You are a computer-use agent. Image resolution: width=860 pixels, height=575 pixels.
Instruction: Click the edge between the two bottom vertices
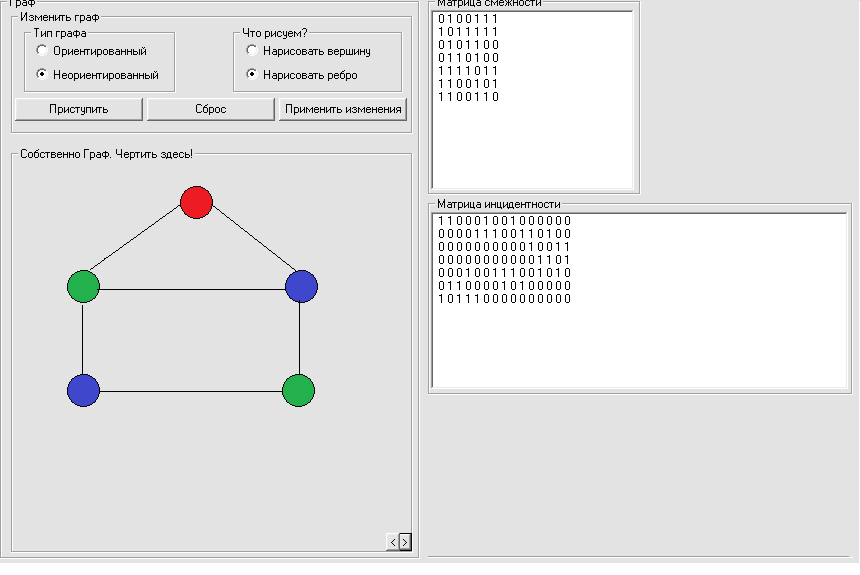coord(190,391)
